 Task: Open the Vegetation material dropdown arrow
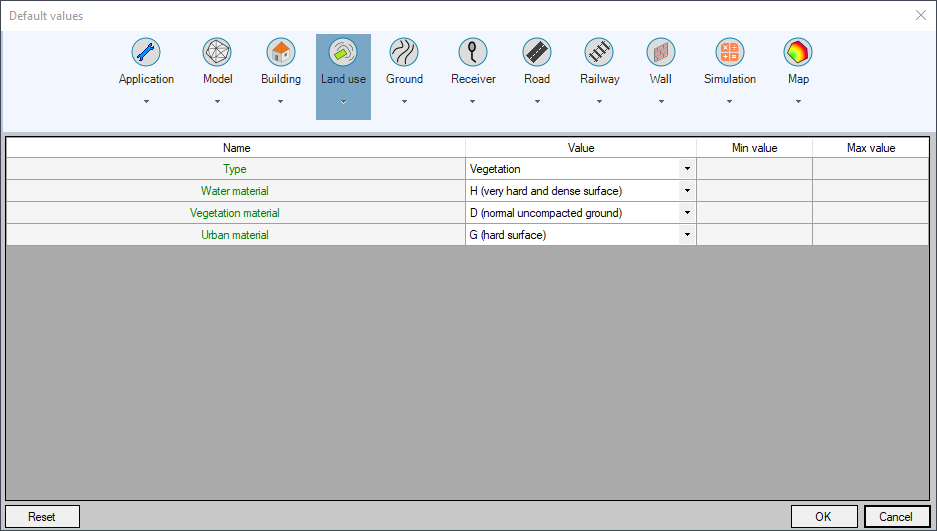pyautogui.click(x=687, y=213)
